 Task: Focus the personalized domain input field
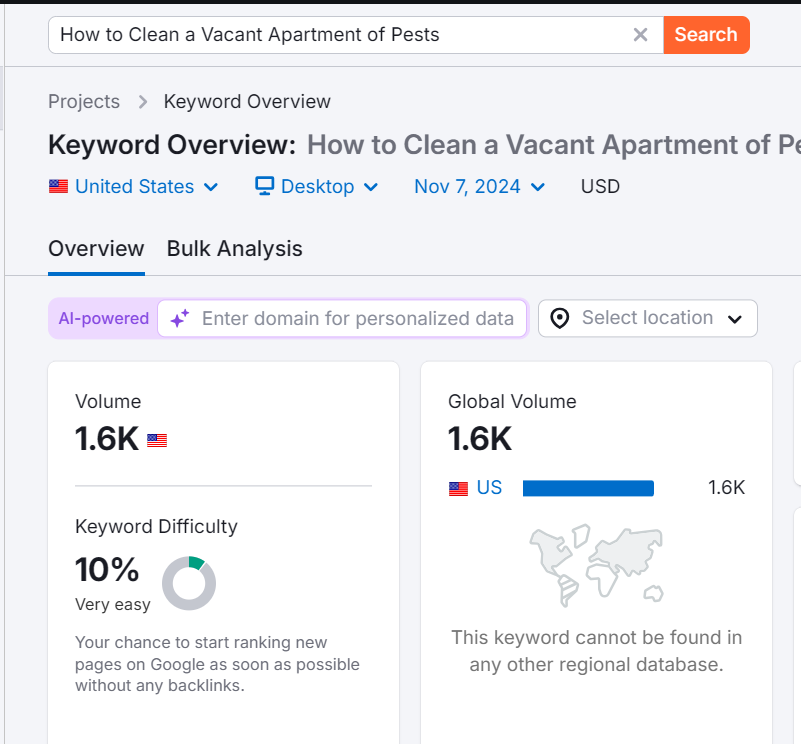357,319
